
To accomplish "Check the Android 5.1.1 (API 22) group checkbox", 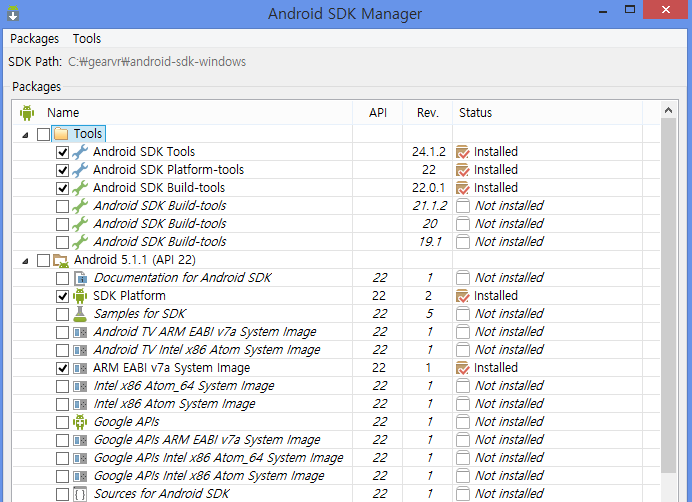I will [x=43, y=260].
